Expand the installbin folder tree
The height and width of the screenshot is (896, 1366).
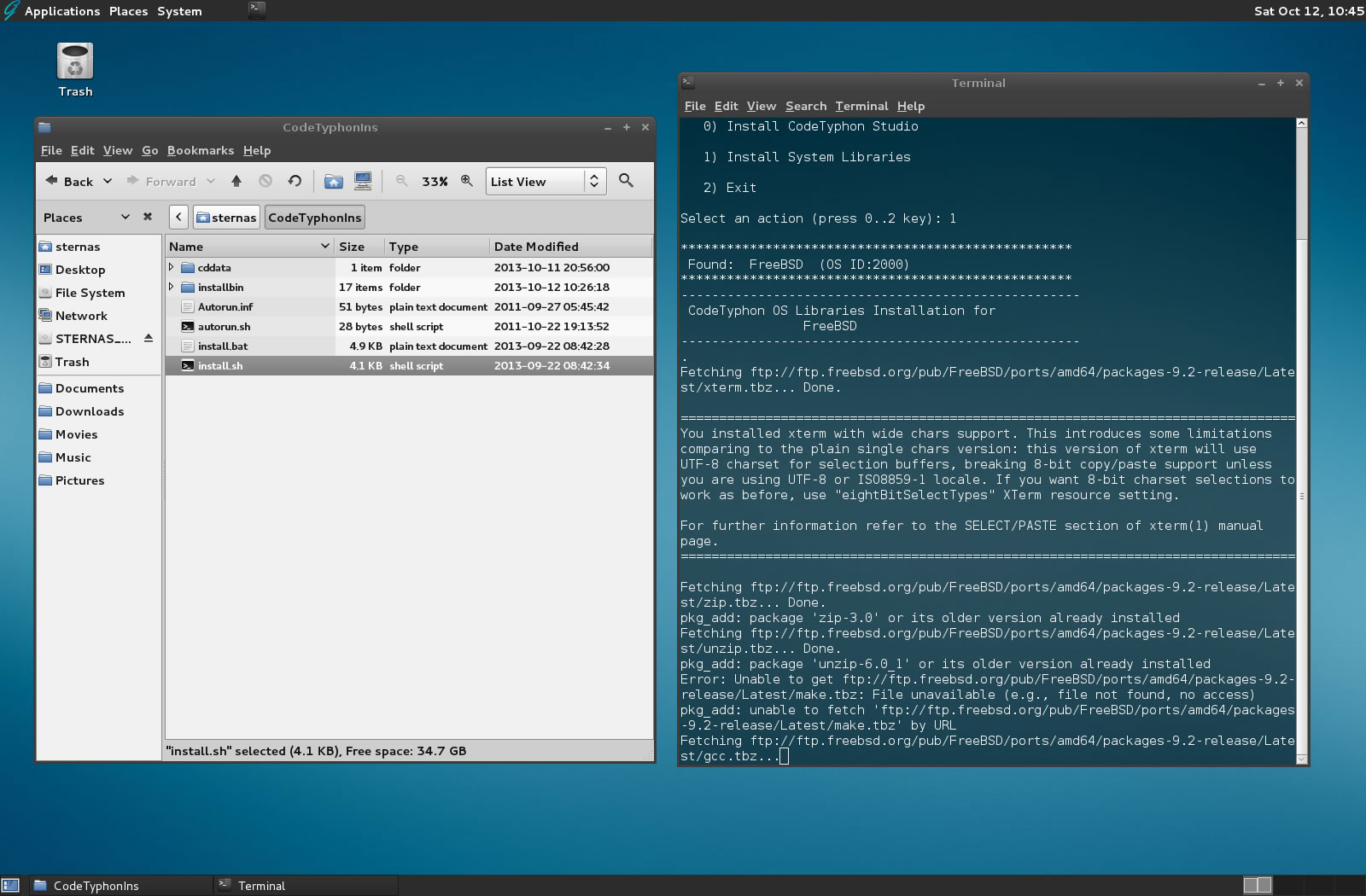(x=172, y=287)
